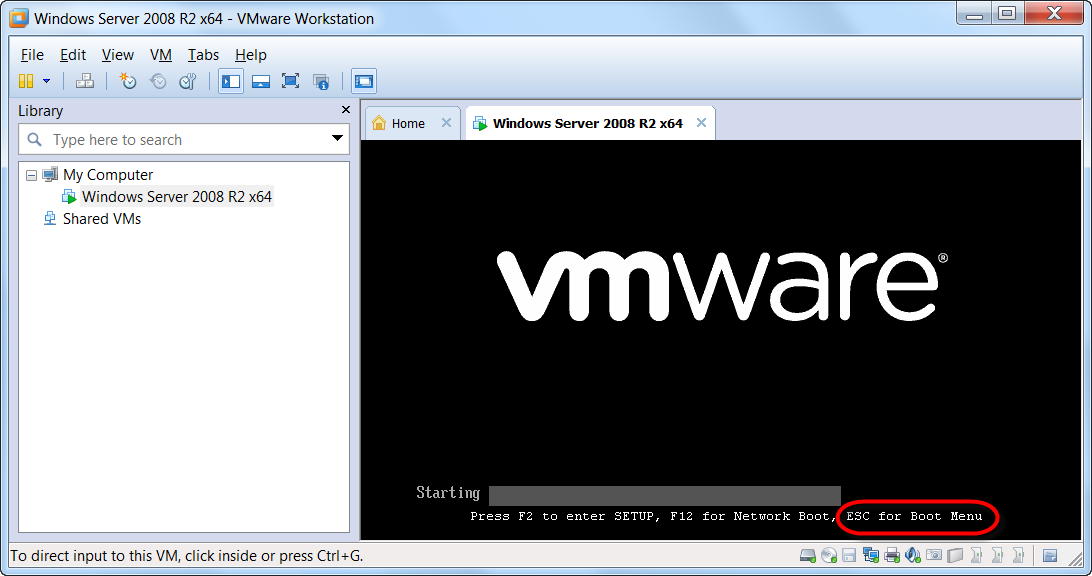
Task: Switch to the Windows Server 2008 R2 x64 tab
Action: pyautogui.click(x=588, y=123)
